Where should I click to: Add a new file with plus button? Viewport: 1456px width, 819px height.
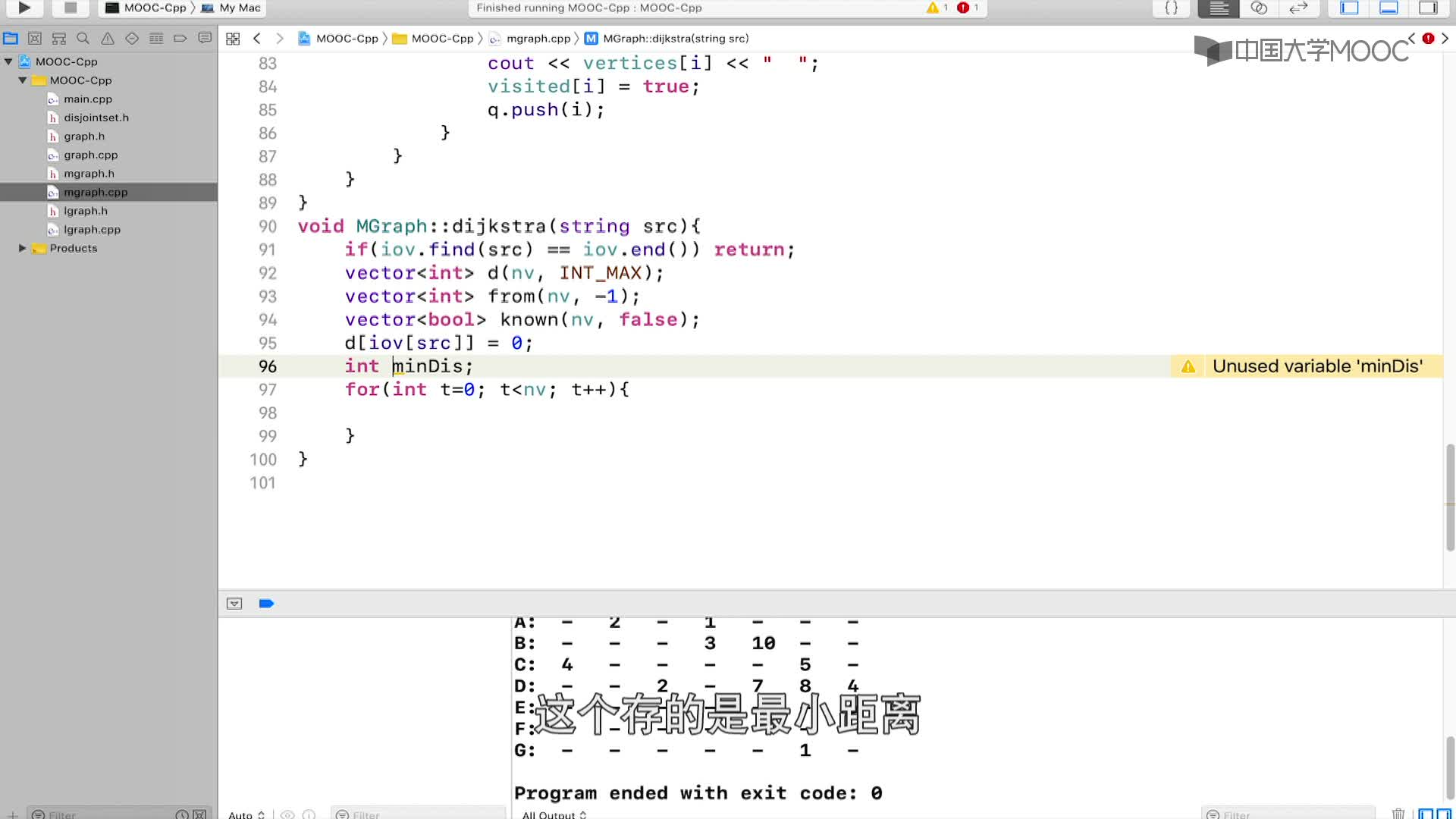[12, 814]
